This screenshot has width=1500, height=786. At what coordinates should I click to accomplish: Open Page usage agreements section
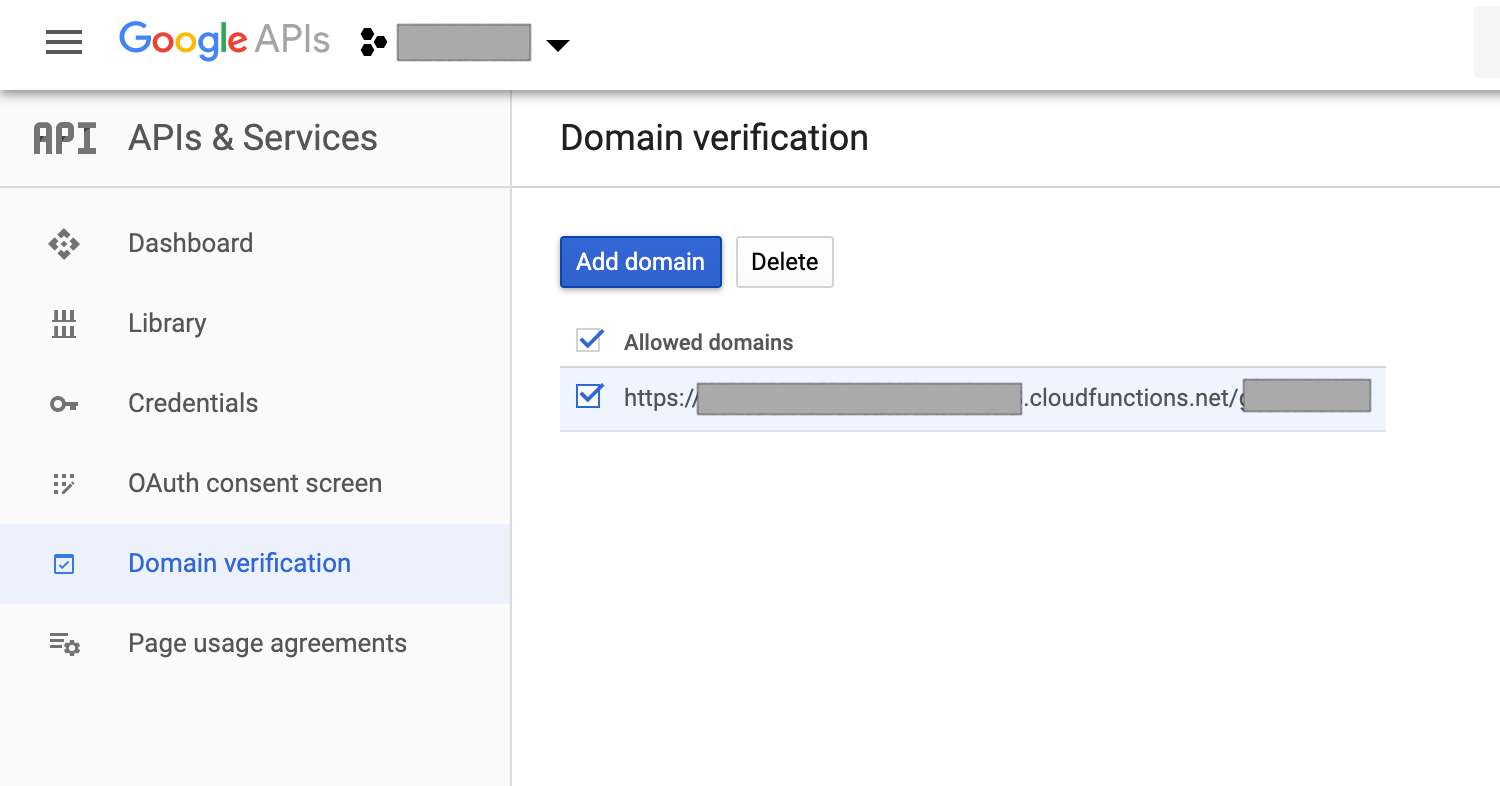pos(267,643)
